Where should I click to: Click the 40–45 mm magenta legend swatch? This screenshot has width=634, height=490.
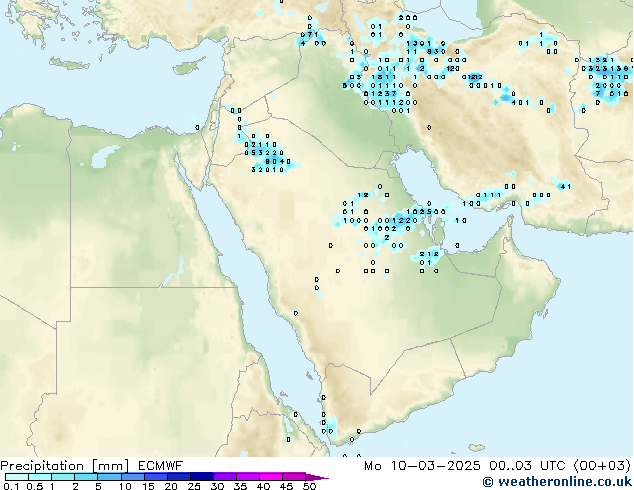click(271, 477)
